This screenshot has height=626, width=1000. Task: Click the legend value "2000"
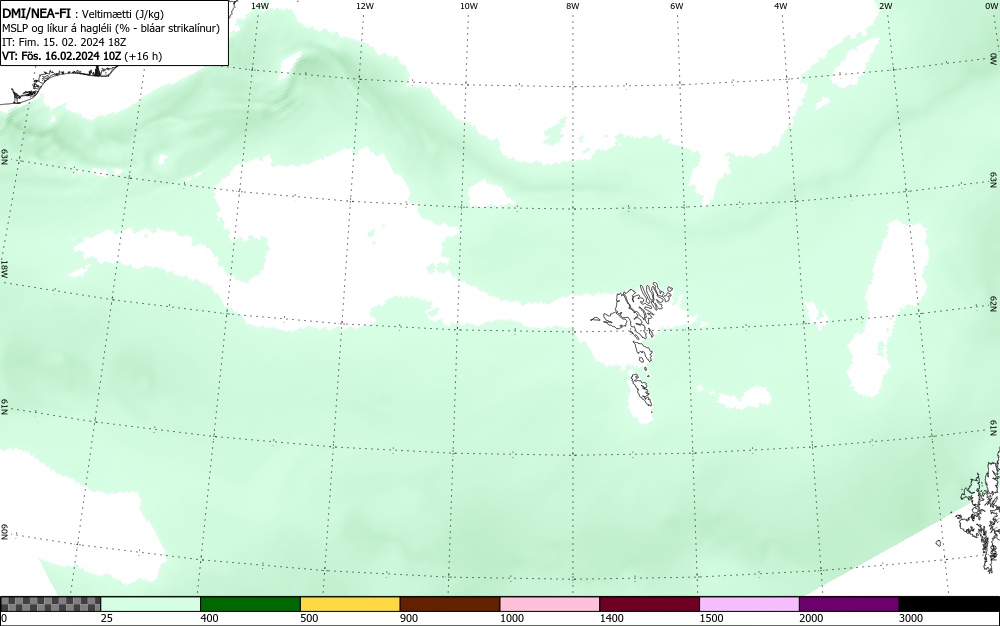811,618
